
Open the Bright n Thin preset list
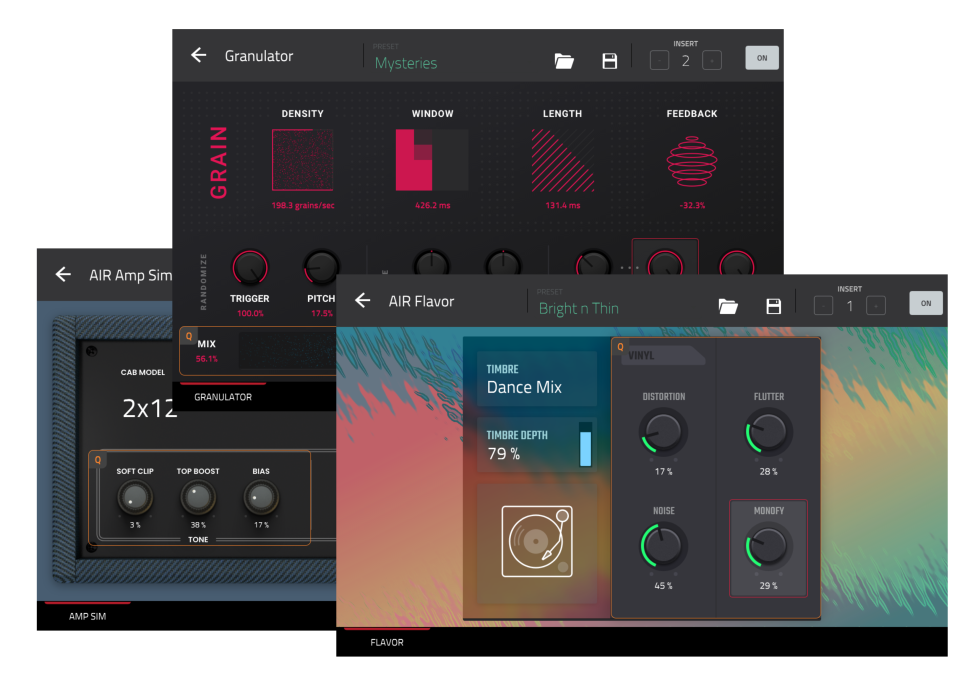(x=578, y=308)
